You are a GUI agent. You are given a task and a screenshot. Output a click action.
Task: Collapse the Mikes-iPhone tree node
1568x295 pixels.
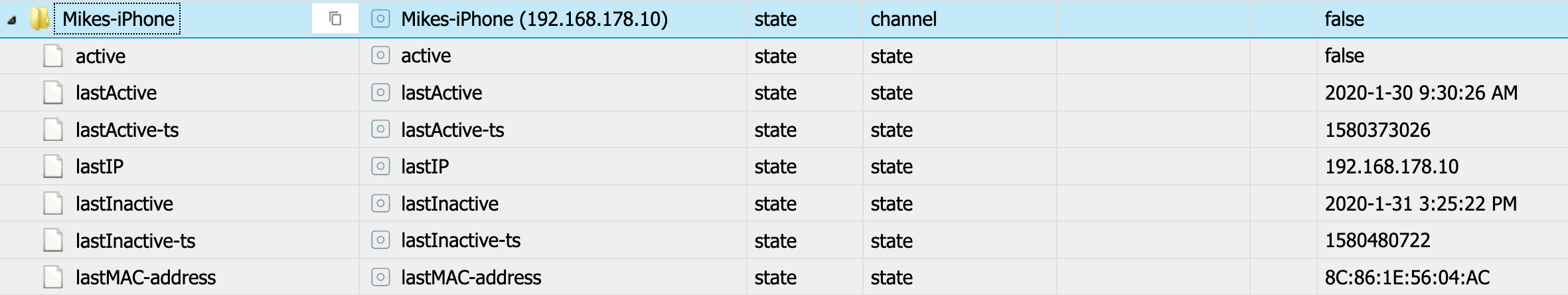(12, 20)
